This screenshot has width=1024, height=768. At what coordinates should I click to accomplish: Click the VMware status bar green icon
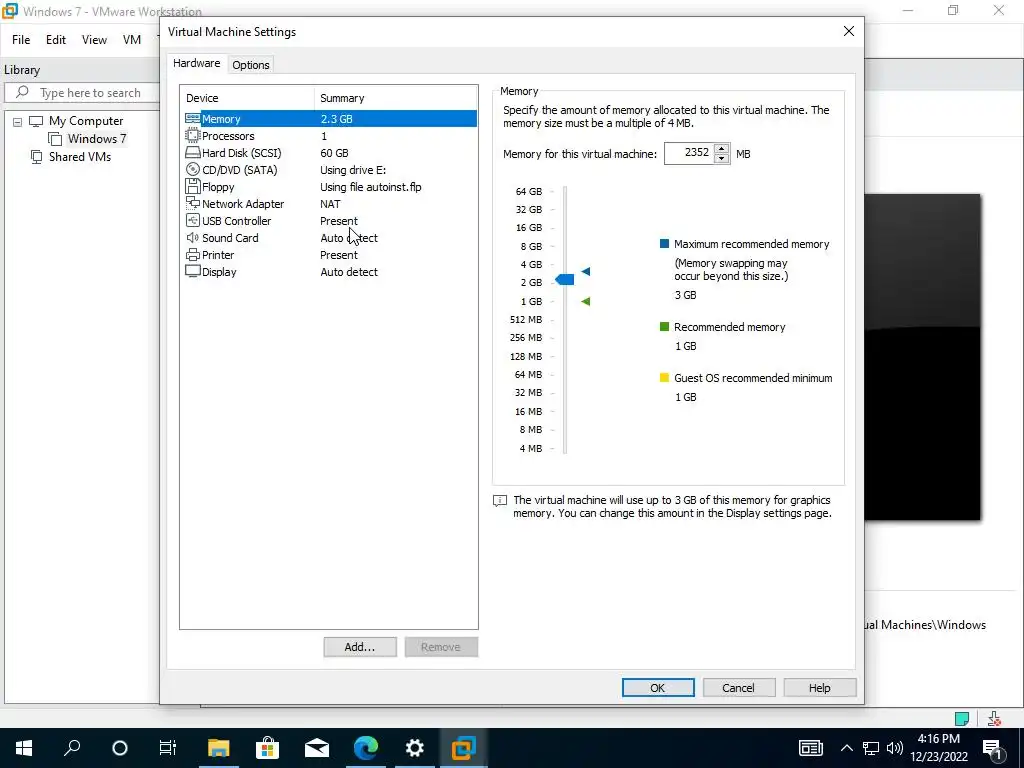click(x=961, y=718)
